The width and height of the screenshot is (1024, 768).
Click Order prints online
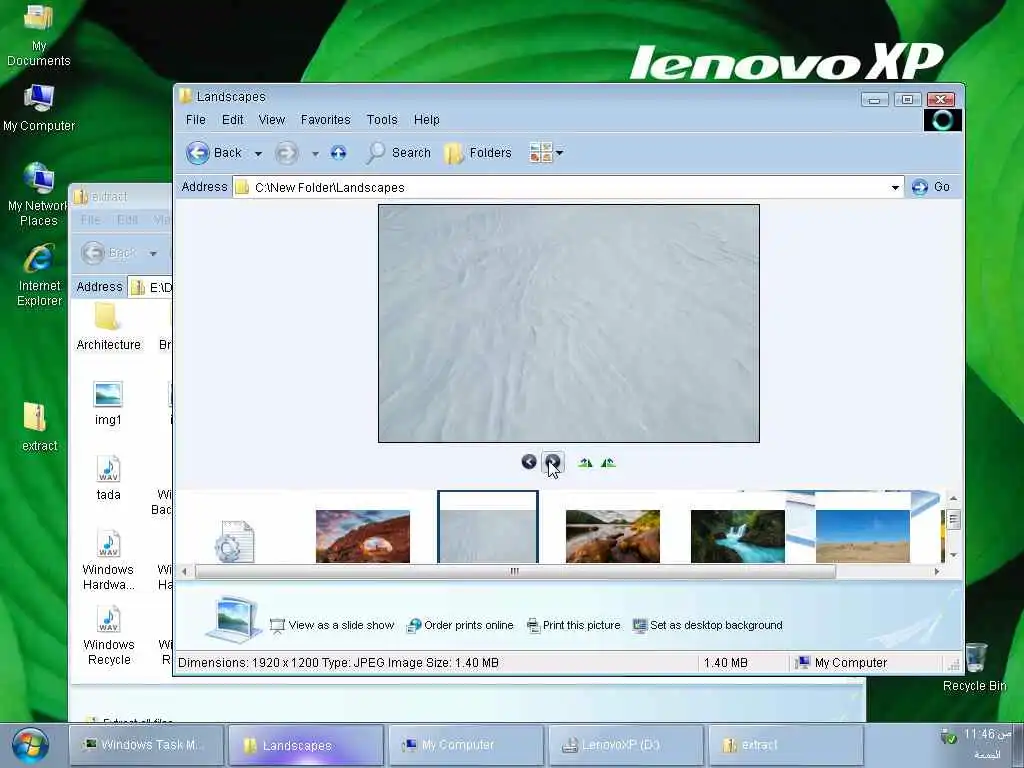pyautogui.click(x=460, y=625)
